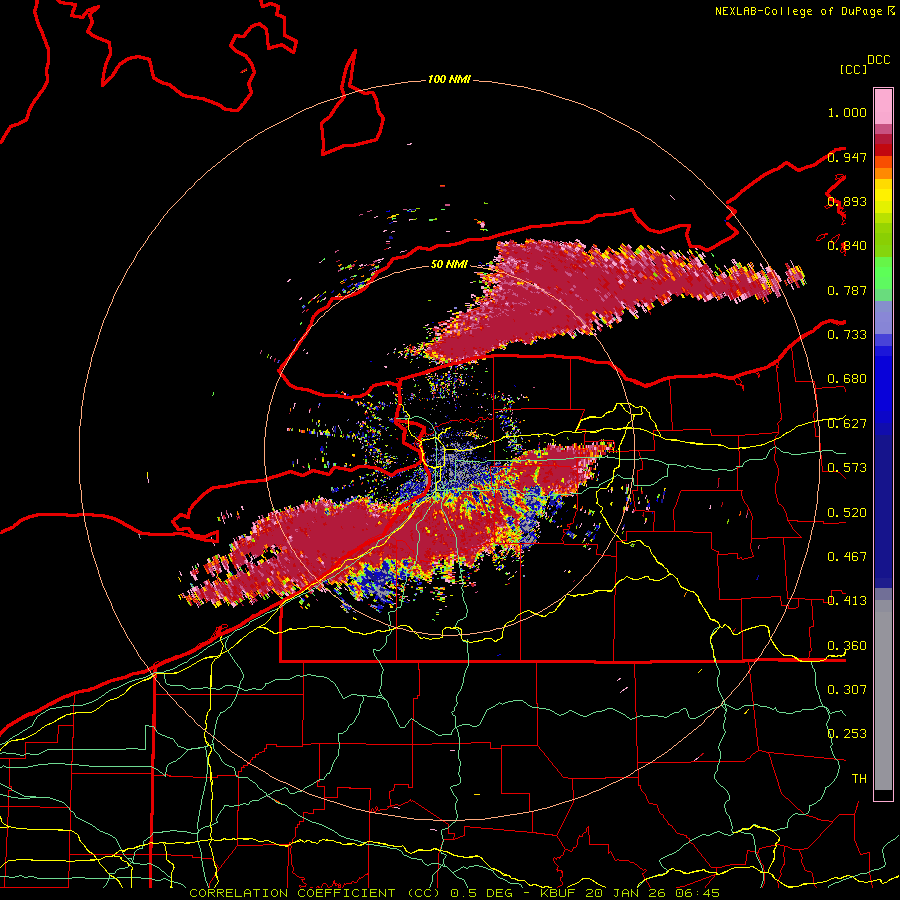900x900 pixels.
Task: Select the 0.520 scale value
Action: pyautogui.click(x=847, y=512)
